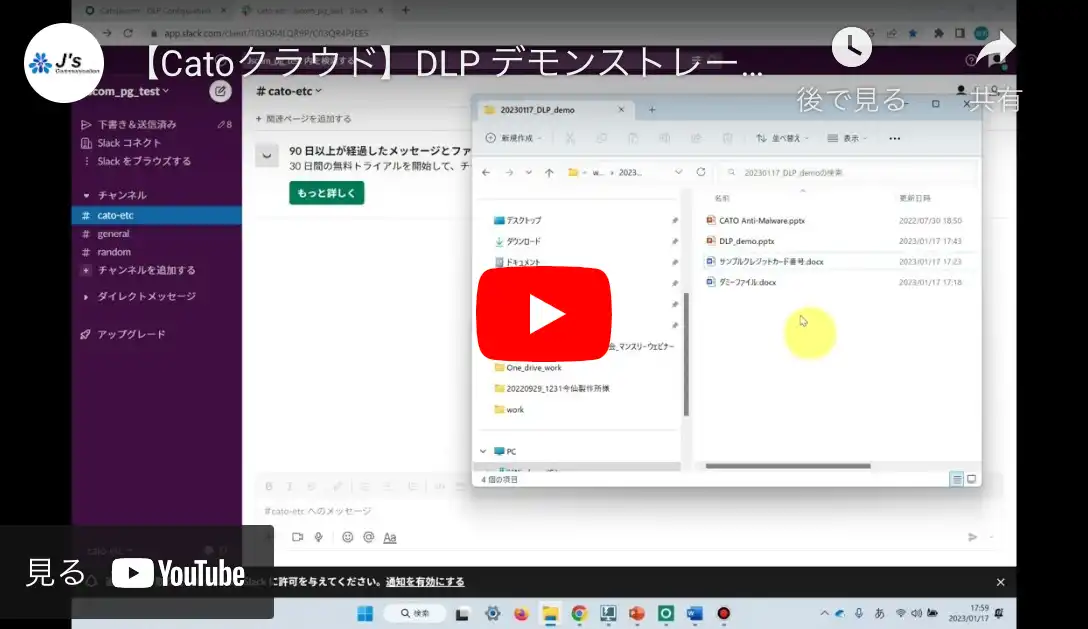Open Firefox from the taskbar
The image size is (1088, 629).
[521, 614]
